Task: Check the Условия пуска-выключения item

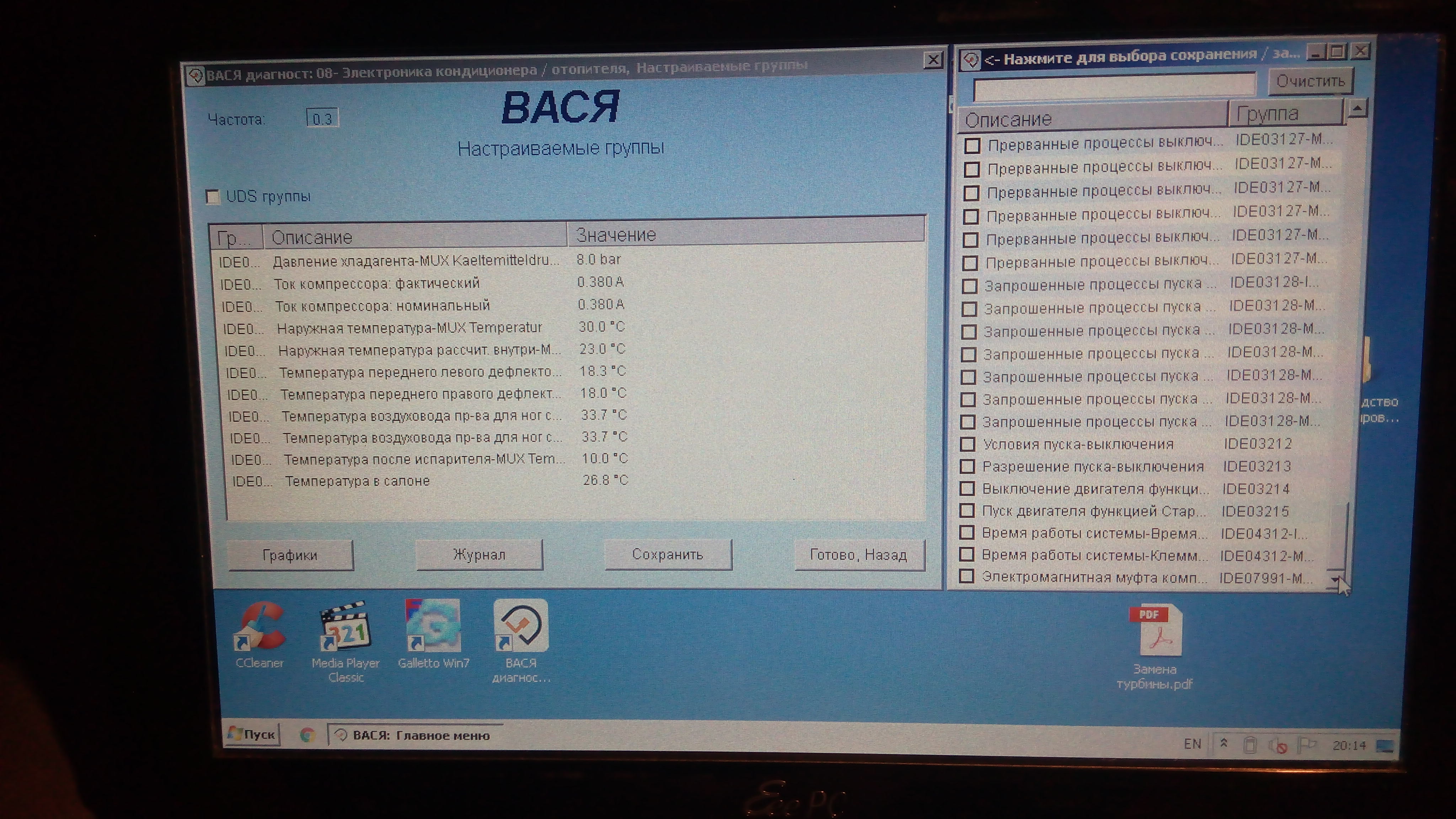Action: pos(968,444)
